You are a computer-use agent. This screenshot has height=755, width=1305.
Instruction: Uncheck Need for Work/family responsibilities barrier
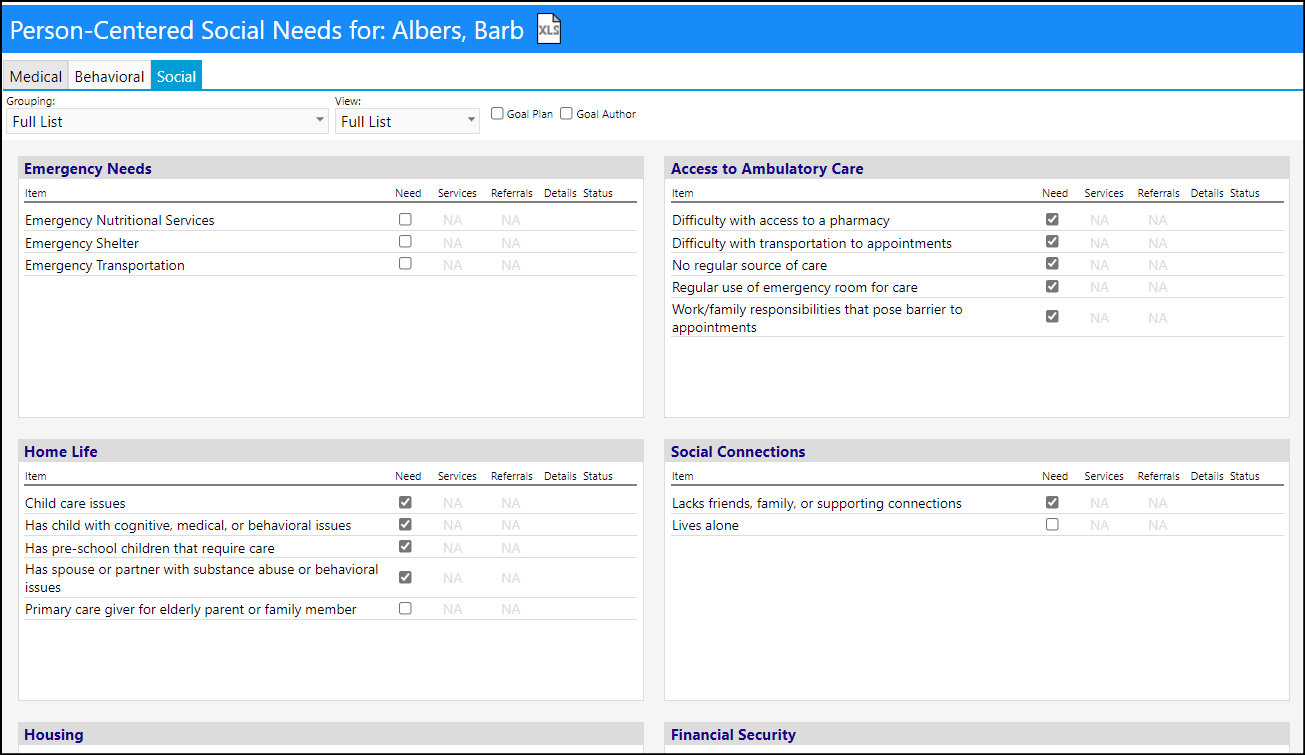[x=1052, y=316]
